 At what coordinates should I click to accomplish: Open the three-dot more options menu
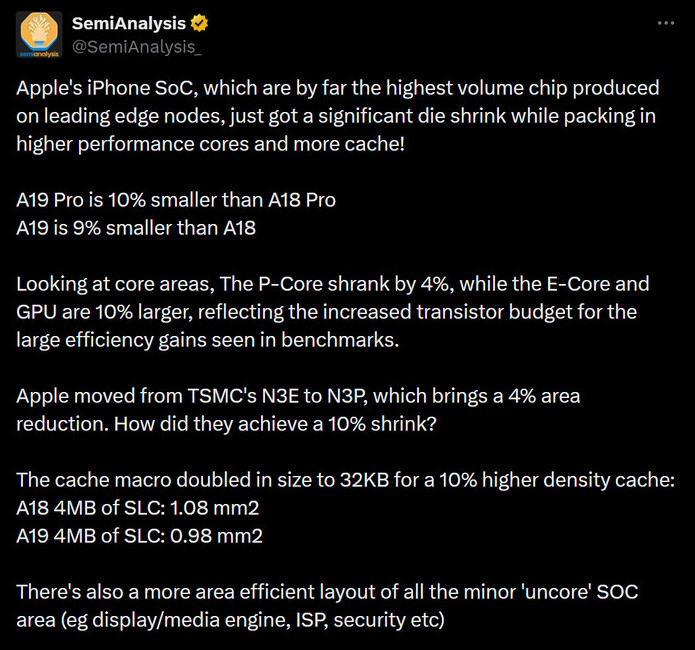[x=664, y=24]
